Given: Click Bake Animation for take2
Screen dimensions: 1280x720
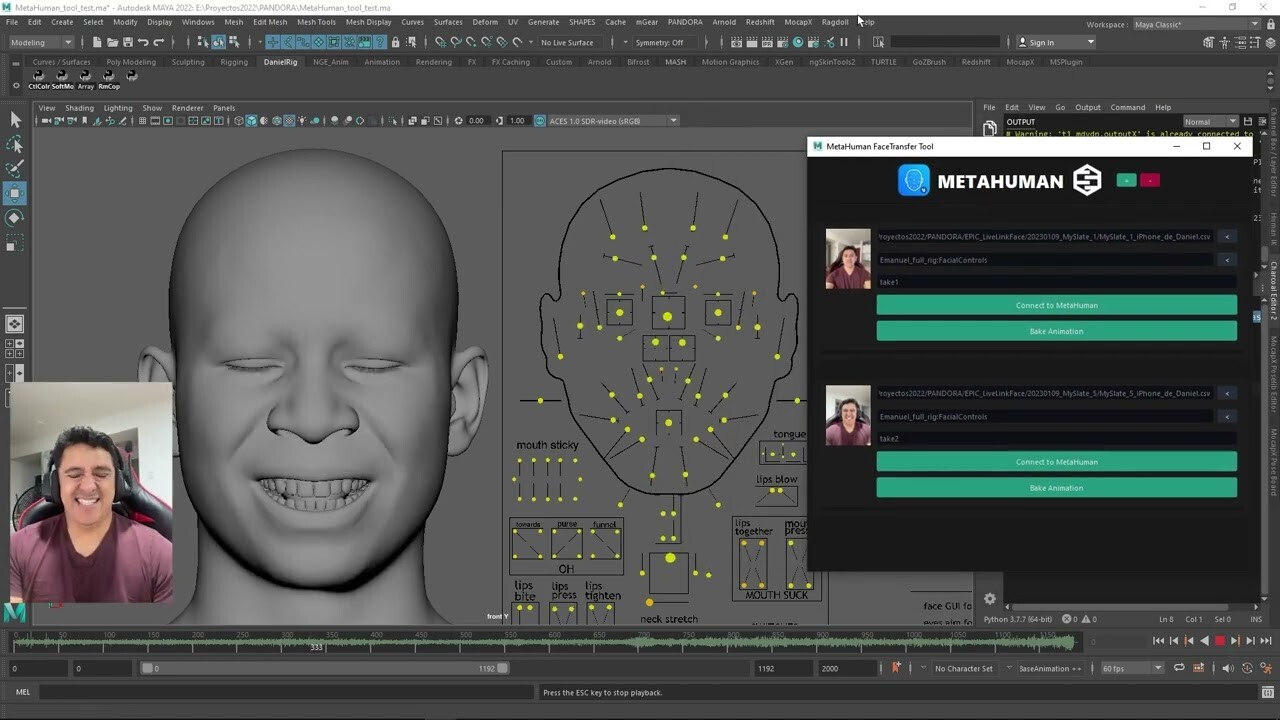Looking at the screenshot, I should 1056,487.
